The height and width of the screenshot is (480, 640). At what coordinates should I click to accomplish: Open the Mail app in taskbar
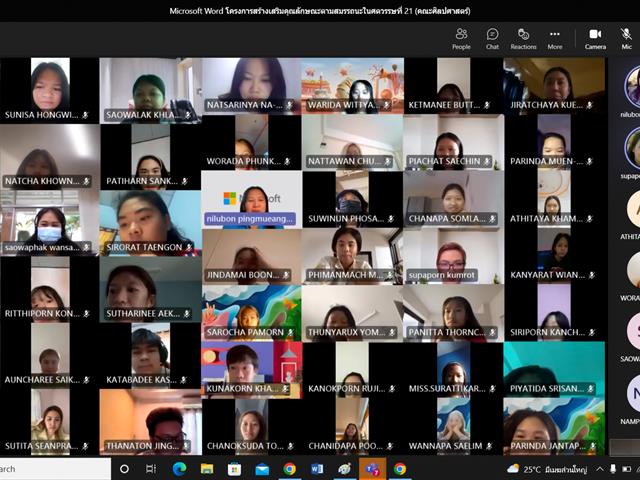point(262,469)
